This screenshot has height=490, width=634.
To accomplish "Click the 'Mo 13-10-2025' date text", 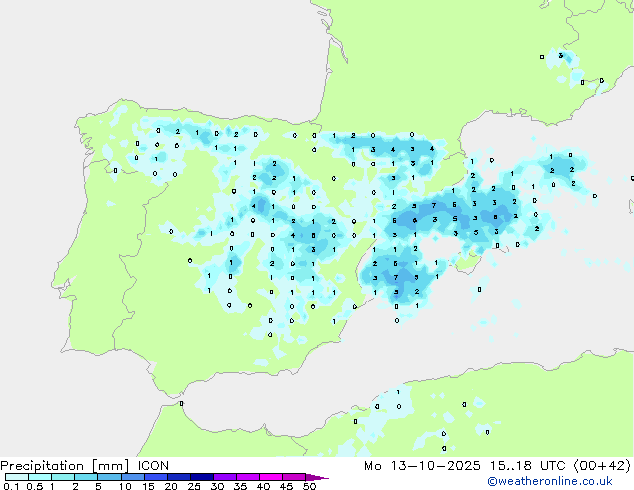I will [422, 466].
